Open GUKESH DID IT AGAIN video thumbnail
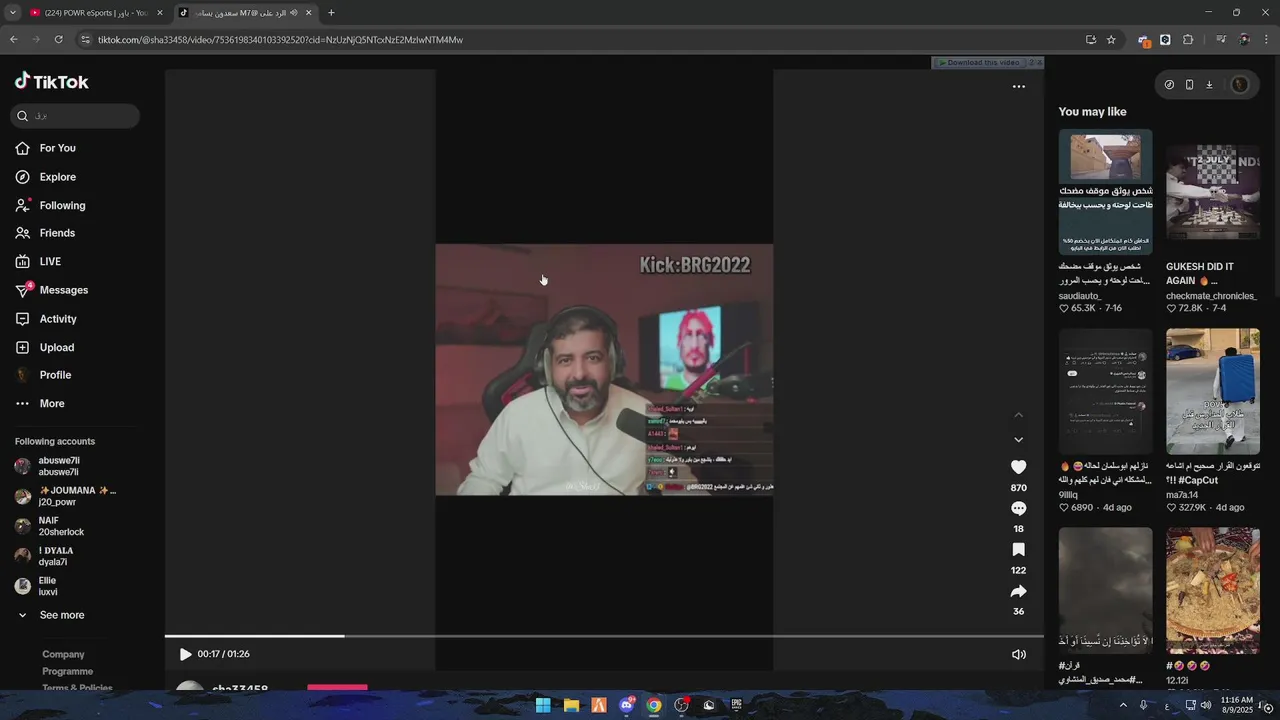The image size is (1280, 720). (1212, 192)
